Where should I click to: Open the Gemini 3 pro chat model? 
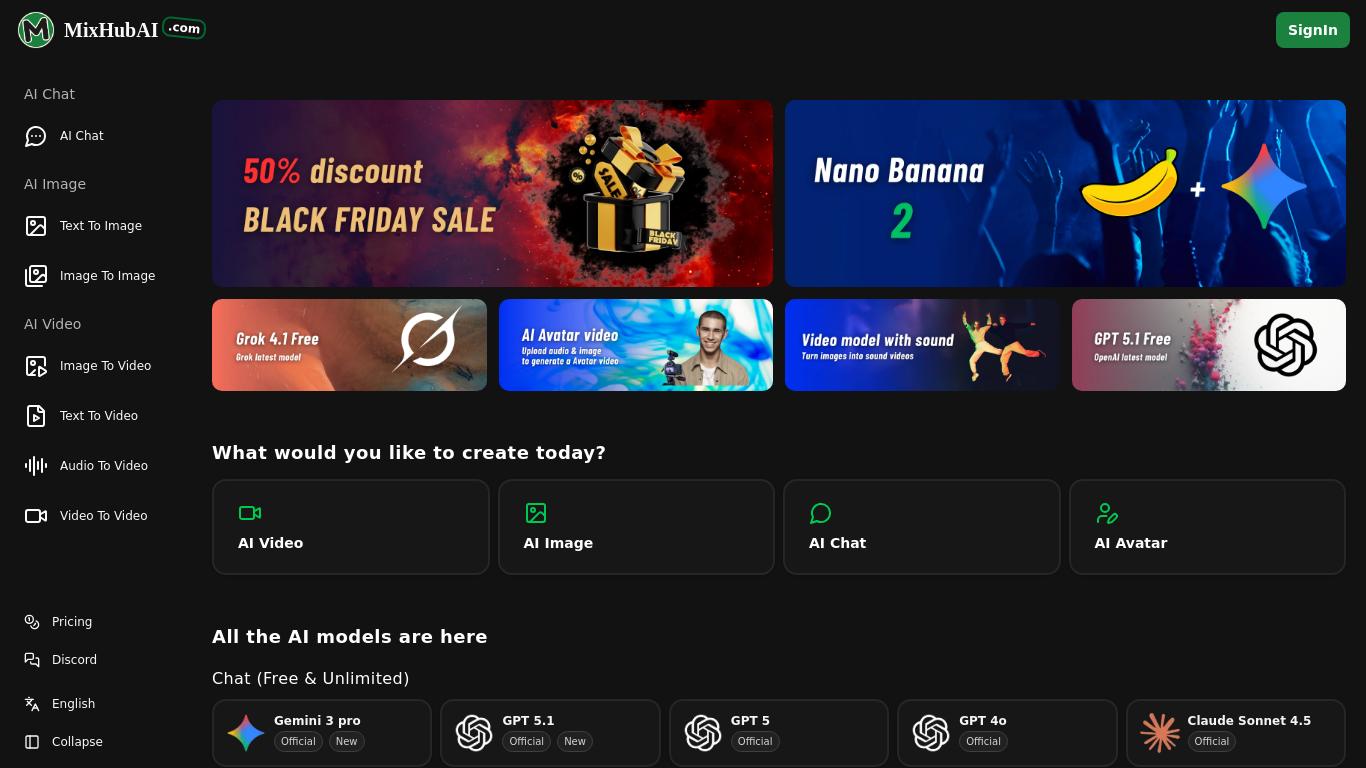coord(322,732)
